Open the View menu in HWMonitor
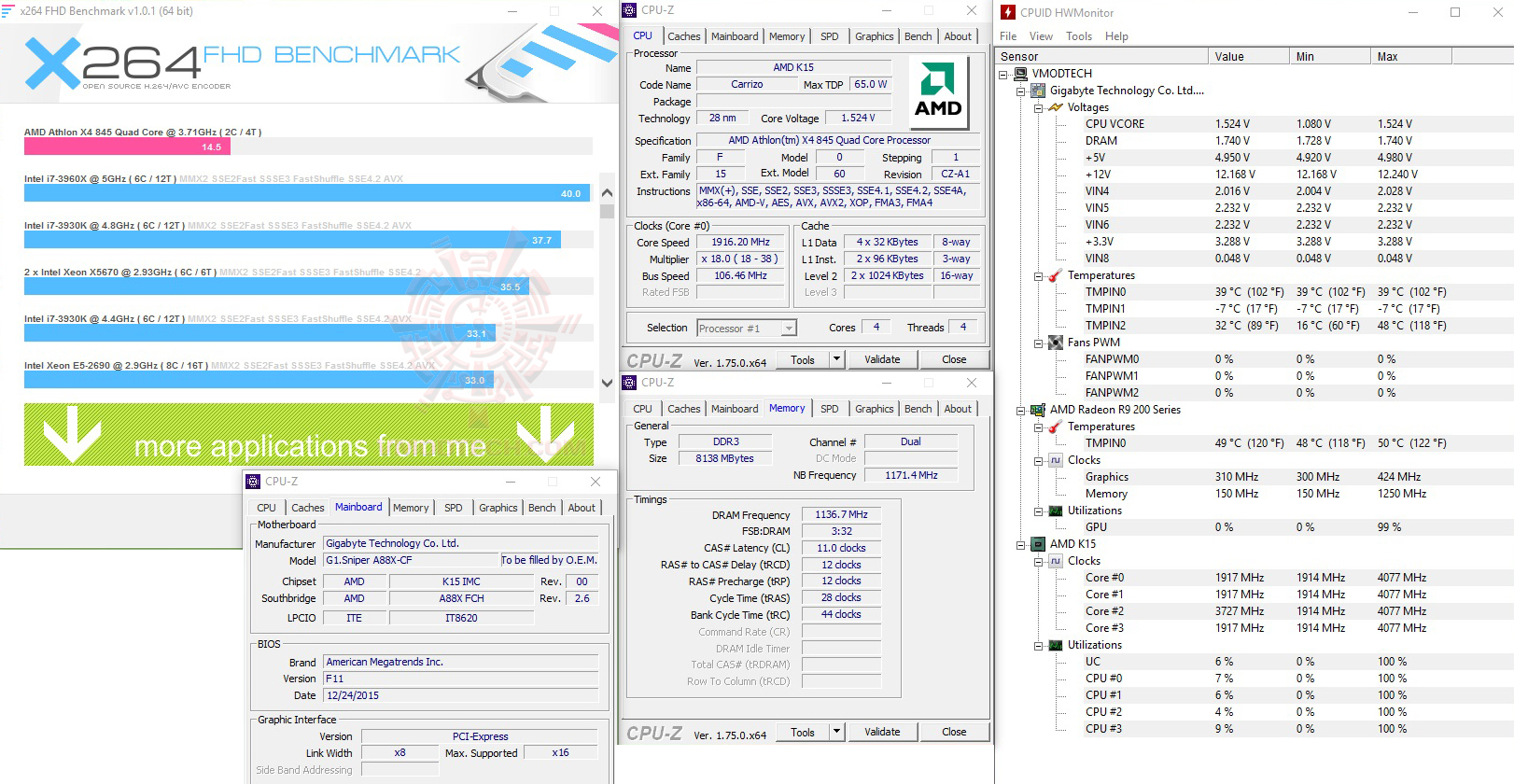This screenshot has width=1514, height=784. [x=1041, y=36]
